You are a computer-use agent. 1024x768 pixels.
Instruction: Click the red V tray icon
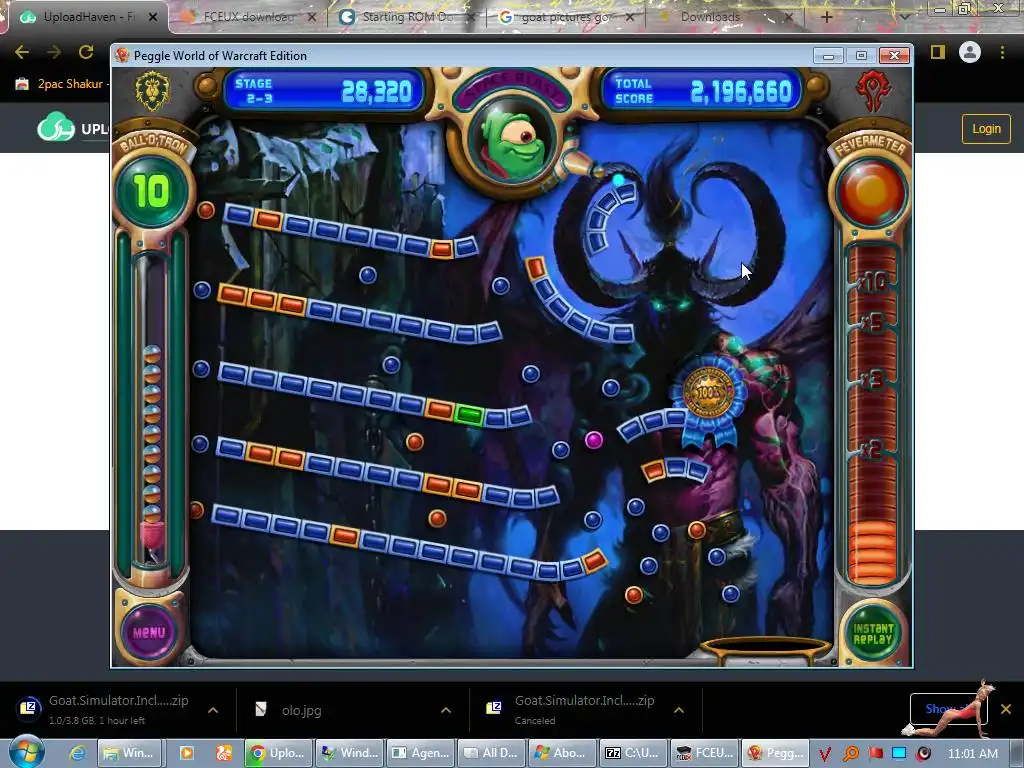click(x=825, y=754)
